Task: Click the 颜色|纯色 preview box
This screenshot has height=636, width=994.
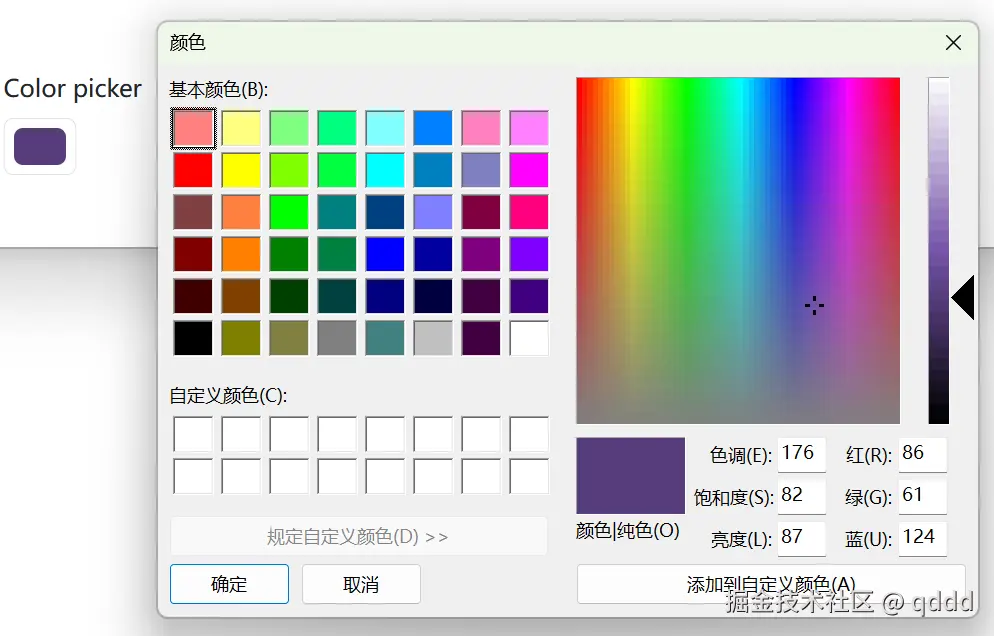Action: tap(630, 475)
